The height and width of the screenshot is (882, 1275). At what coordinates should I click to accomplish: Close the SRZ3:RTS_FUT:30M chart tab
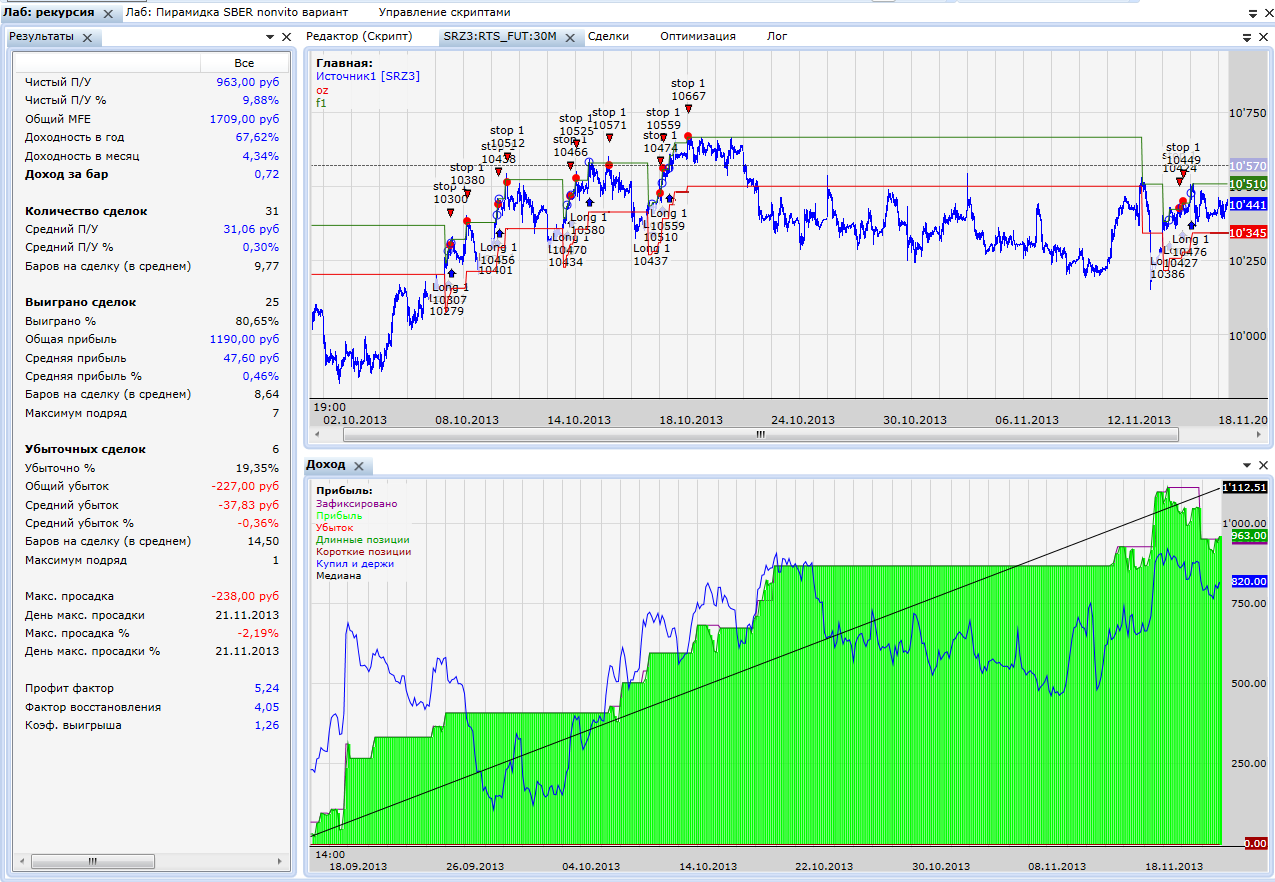coord(570,38)
